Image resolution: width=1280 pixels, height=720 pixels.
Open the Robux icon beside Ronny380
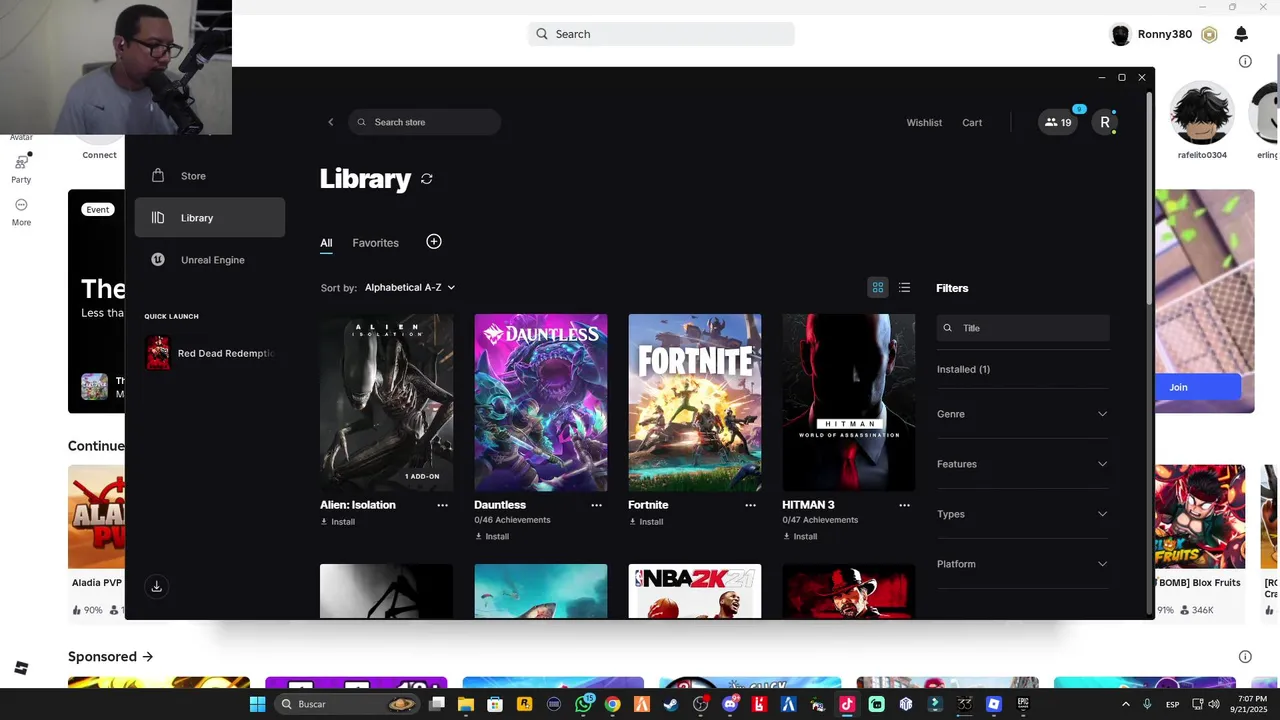tap(1209, 34)
